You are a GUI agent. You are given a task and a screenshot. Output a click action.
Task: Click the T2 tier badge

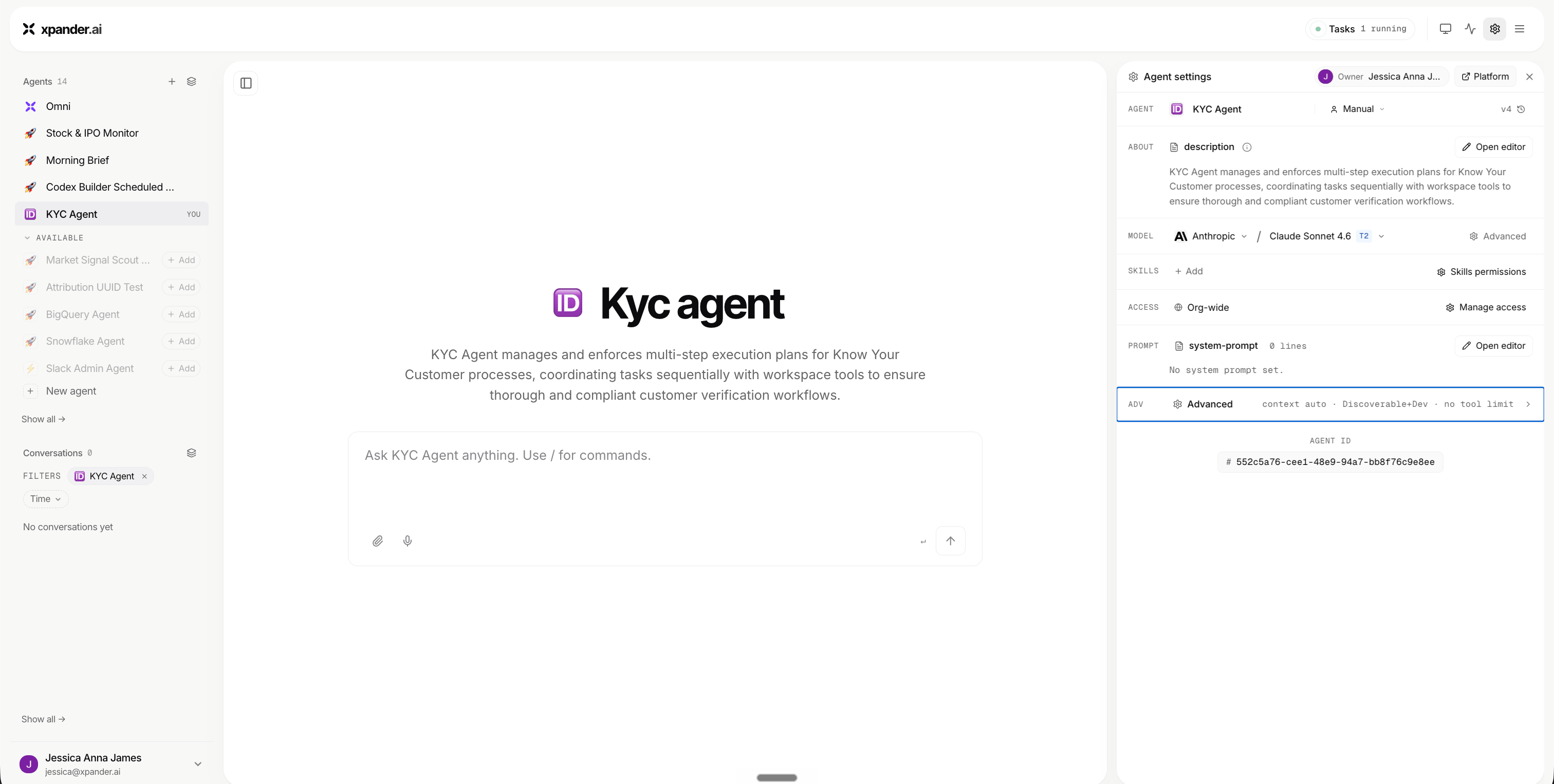click(x=1363, y=236)
